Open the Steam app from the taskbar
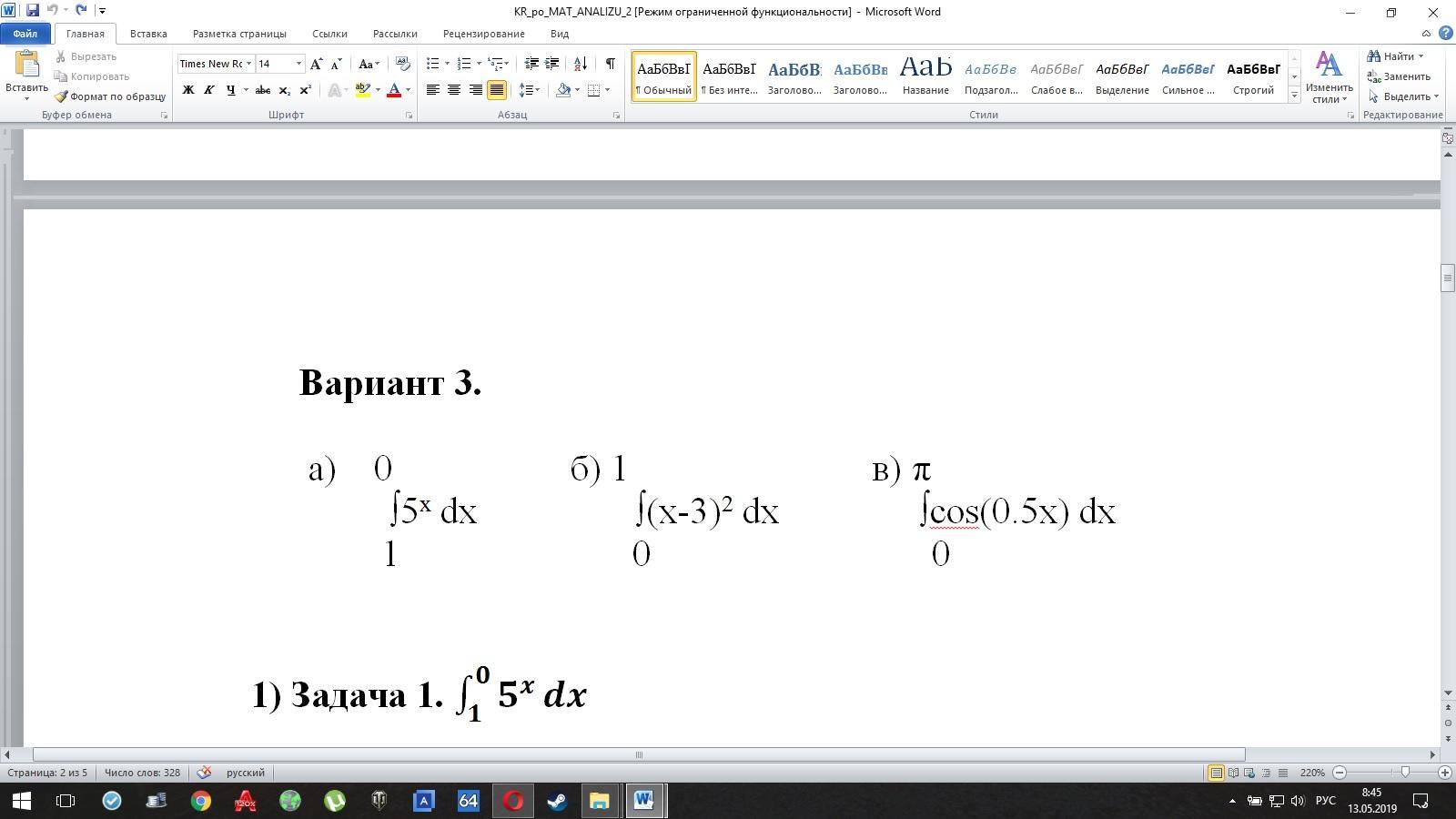This screenshot has height=819, width=1456. [557, 801]
